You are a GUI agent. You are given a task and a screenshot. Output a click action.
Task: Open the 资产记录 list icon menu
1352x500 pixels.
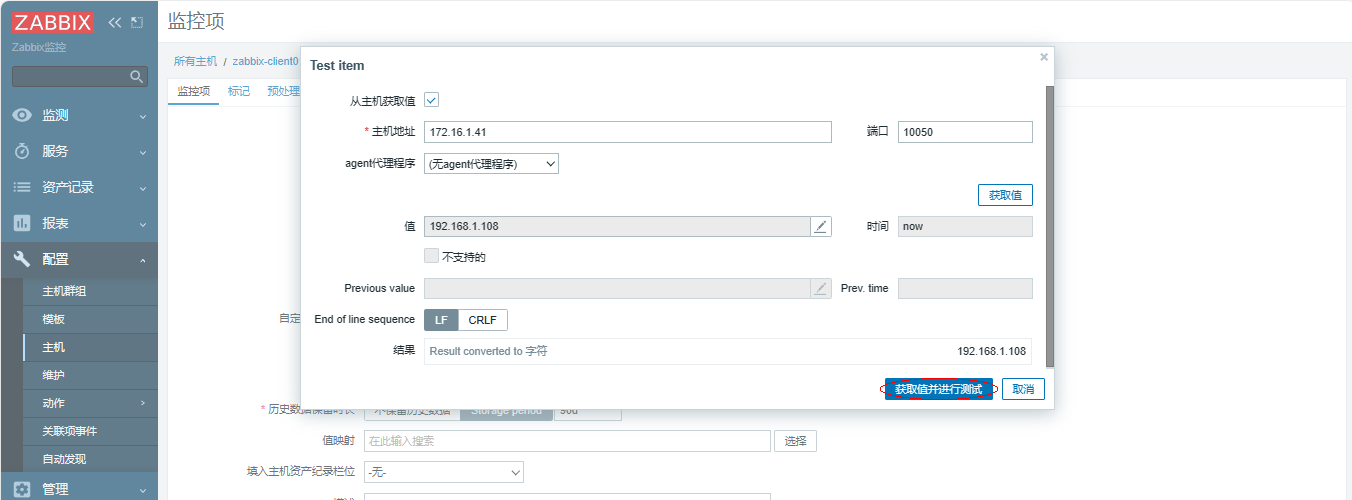coord(22,188)
